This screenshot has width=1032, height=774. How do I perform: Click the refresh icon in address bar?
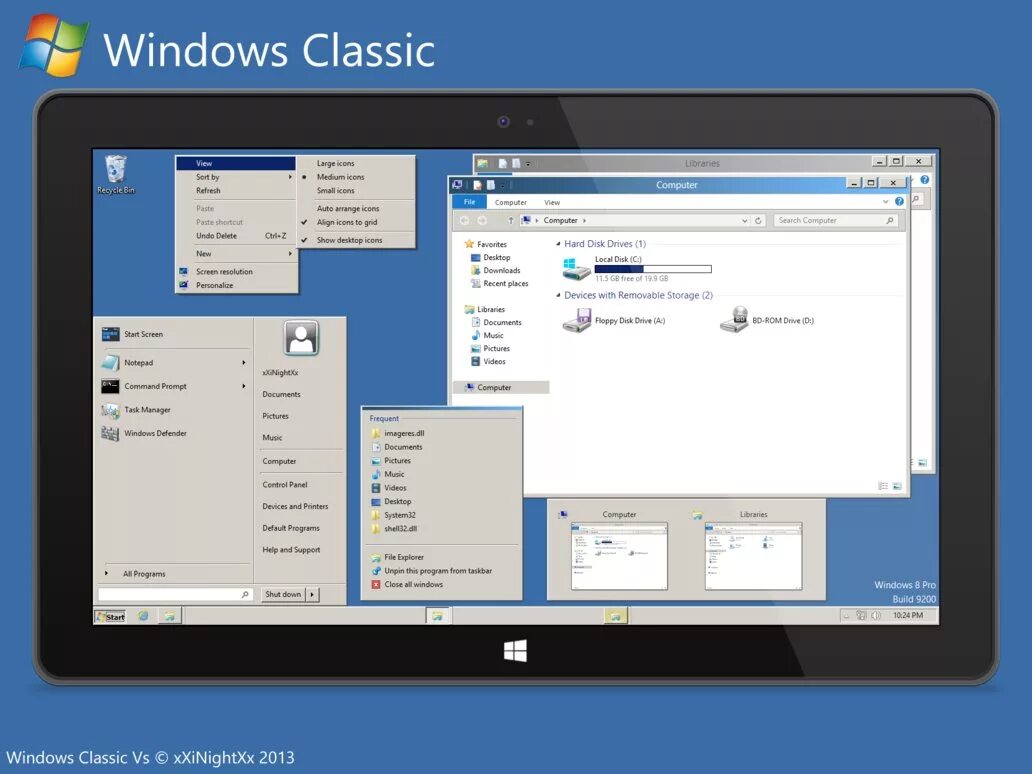(x=758, y=220)
